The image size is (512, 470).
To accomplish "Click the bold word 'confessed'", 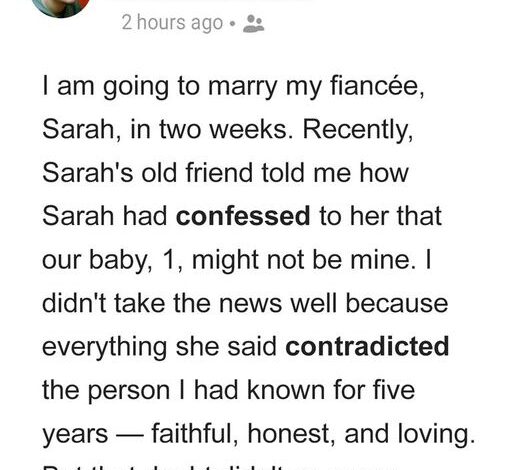I will (x=243, y=216).
